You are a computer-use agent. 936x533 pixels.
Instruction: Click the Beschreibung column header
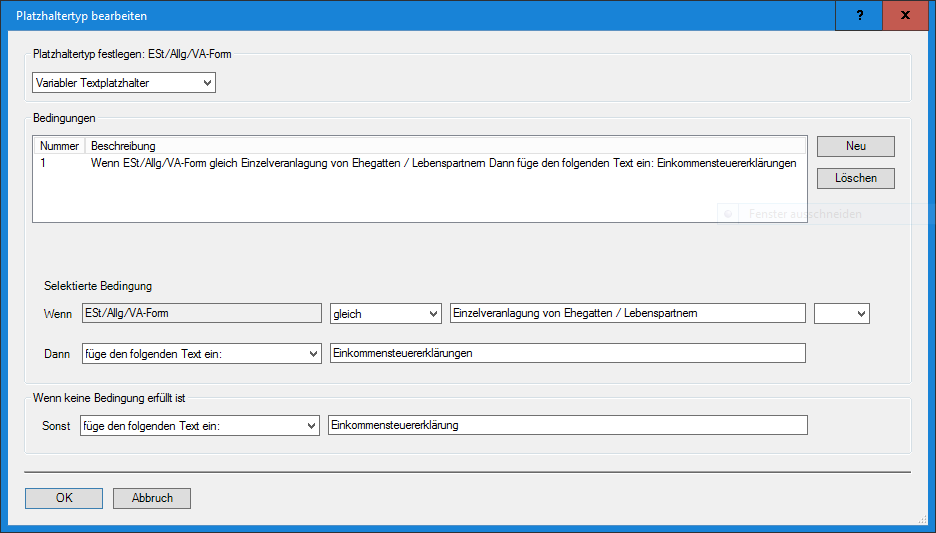(123, 146)
